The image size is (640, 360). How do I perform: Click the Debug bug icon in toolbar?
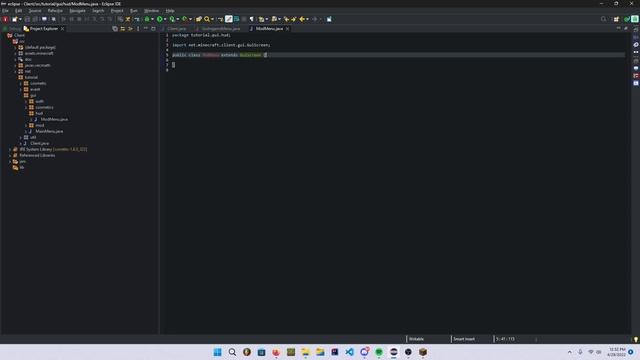(x=147, y=19)
